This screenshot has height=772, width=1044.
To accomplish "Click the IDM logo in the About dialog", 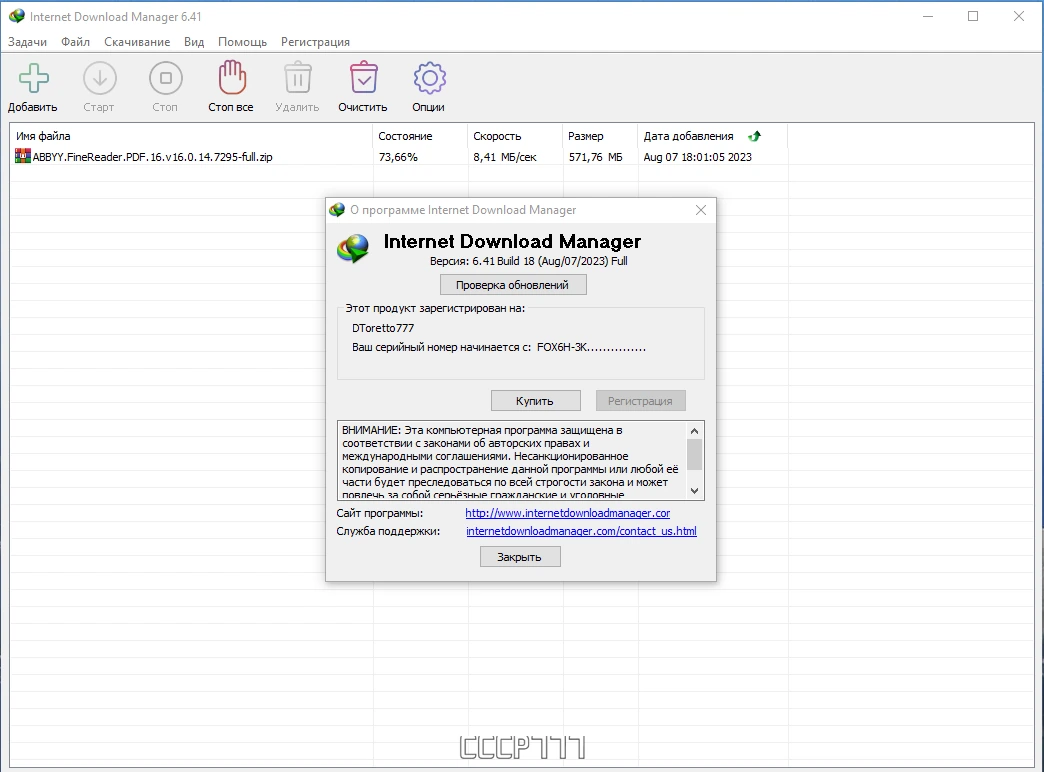I will [353, 249].
